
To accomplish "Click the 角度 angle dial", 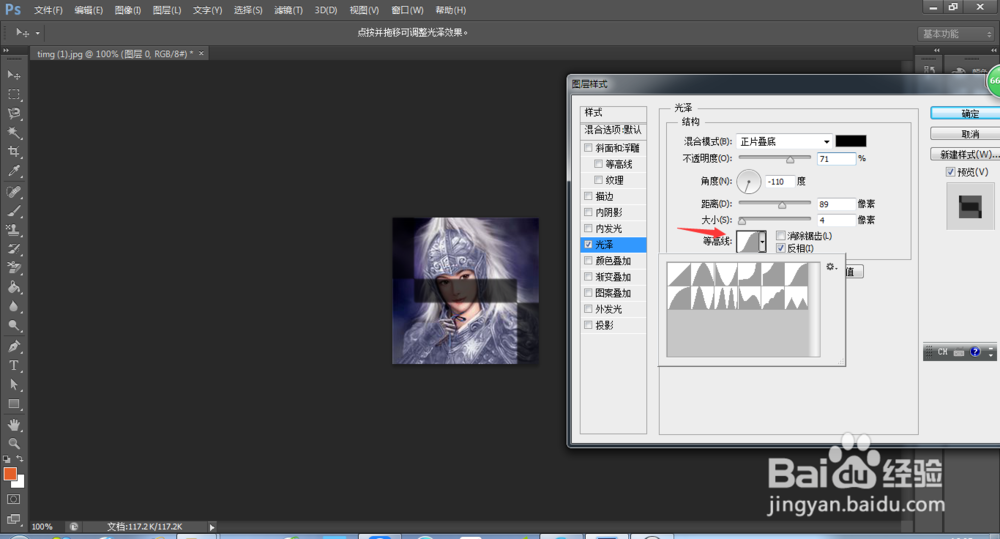I will pos(749,182).
